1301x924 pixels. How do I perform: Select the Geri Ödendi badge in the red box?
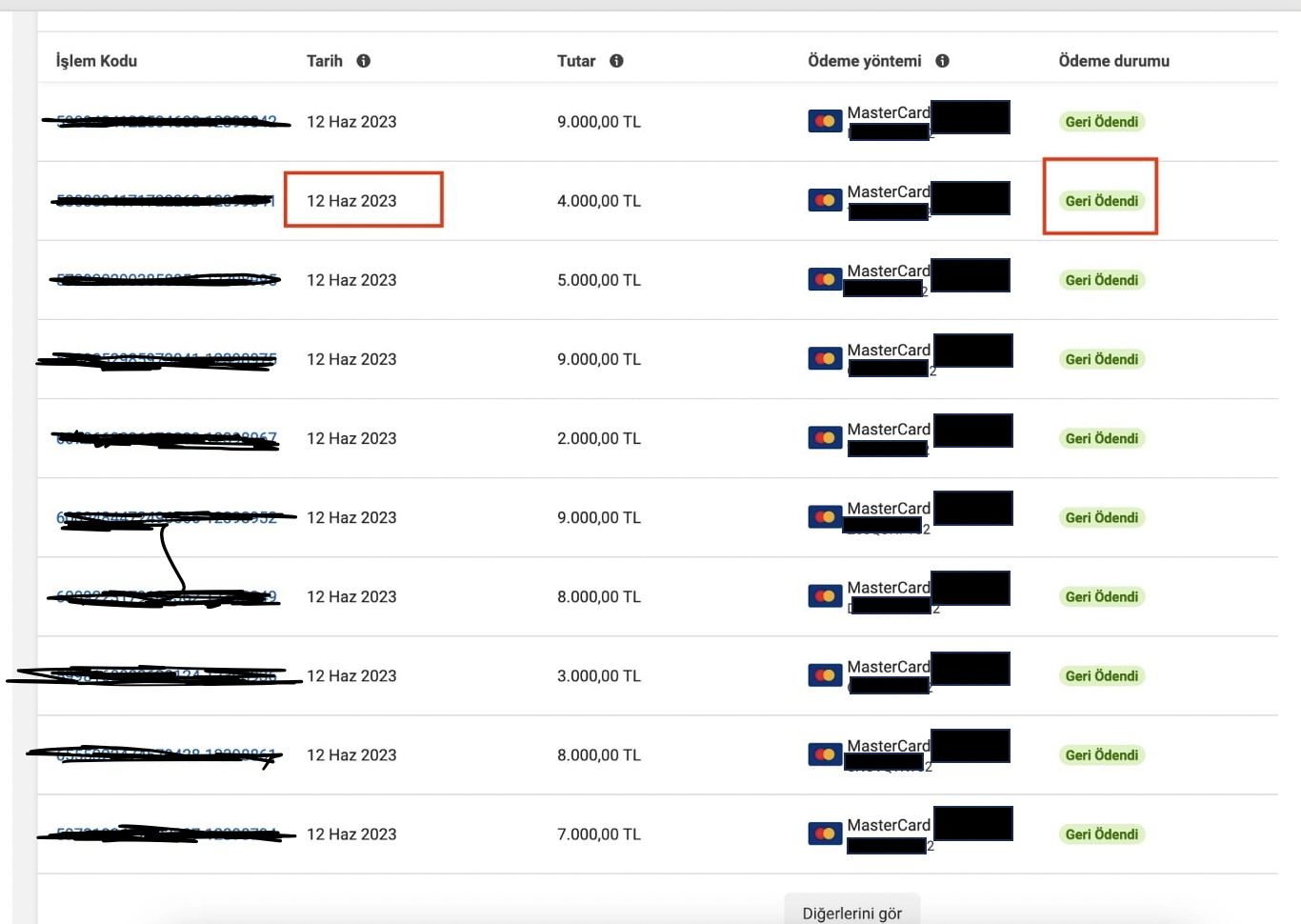[1102, 201]
